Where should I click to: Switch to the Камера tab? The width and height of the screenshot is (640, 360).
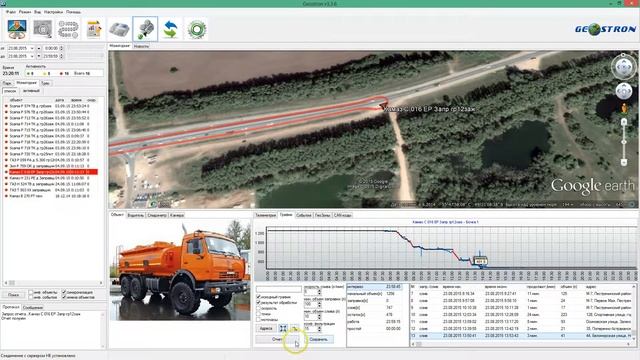(177, 215)
